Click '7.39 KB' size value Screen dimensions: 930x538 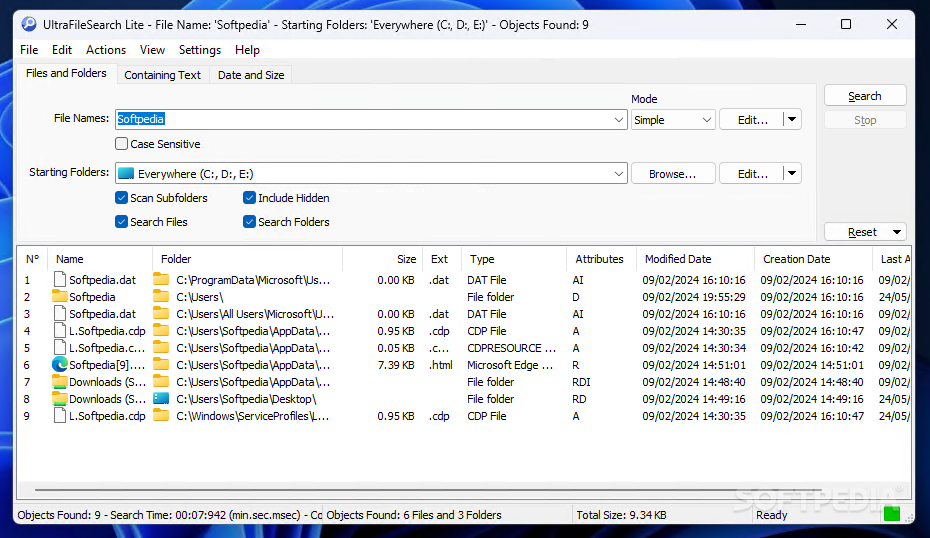[x=396, y=365]
